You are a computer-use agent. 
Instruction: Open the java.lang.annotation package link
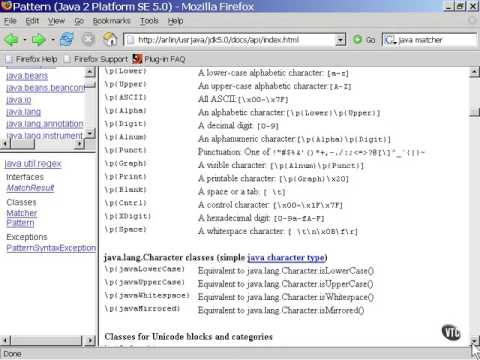pyautogui.click(x=45, y=124)
